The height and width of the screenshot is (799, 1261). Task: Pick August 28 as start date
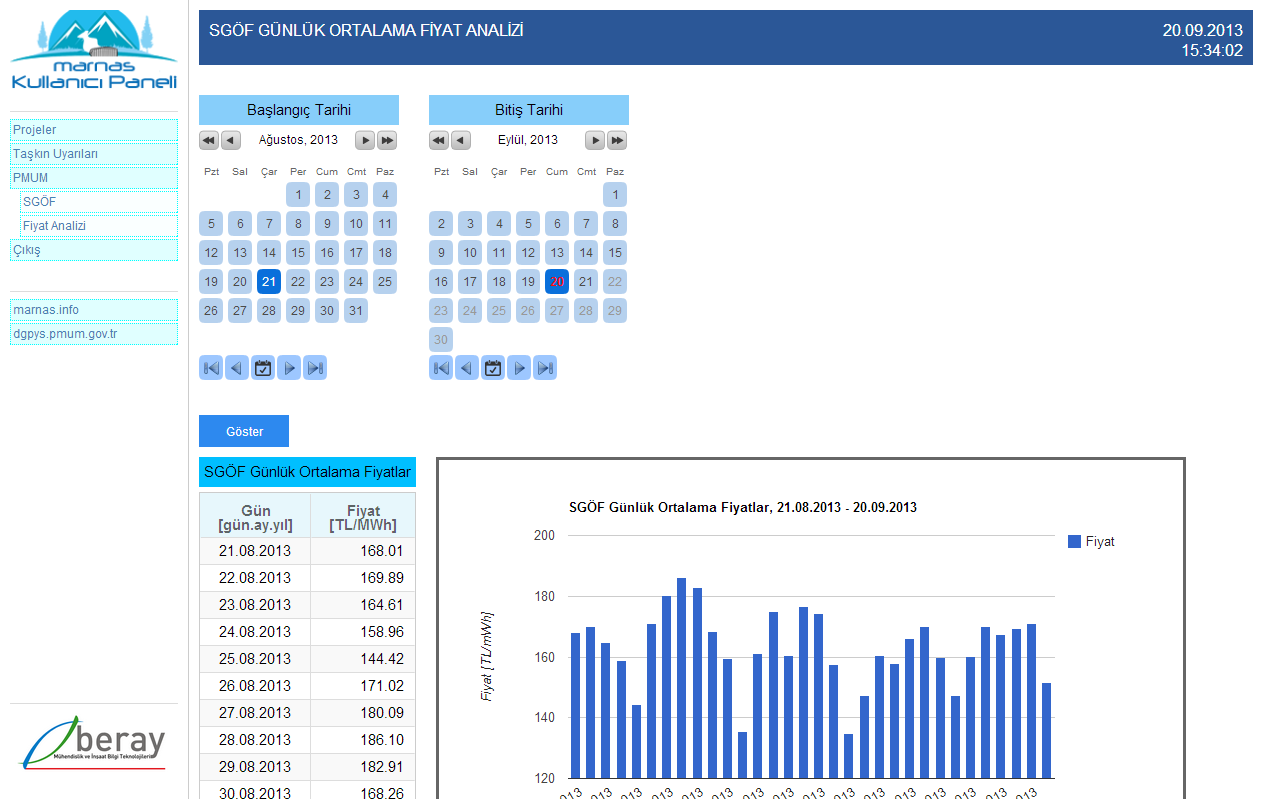click(x=269, y=310)
